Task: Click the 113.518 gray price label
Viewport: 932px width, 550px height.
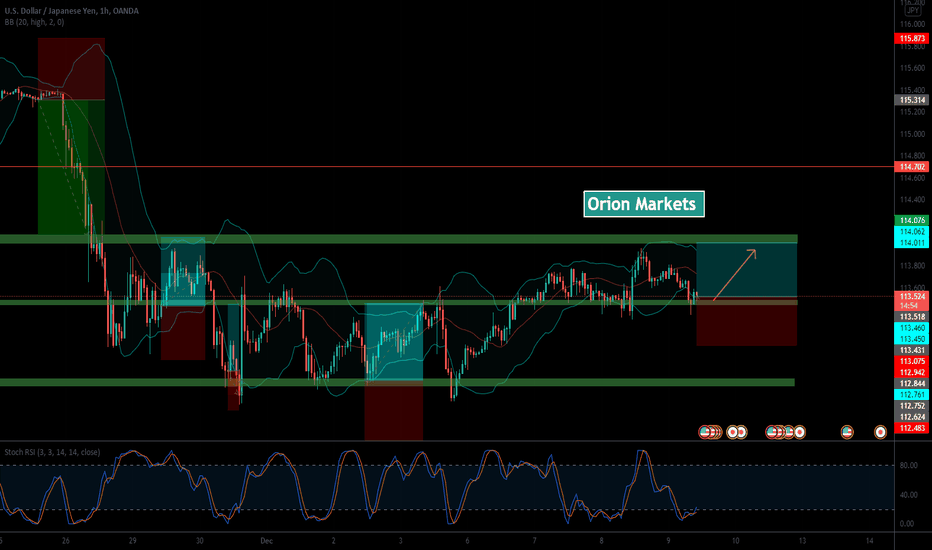Action: pyautogui.click(x=912, y=317)
